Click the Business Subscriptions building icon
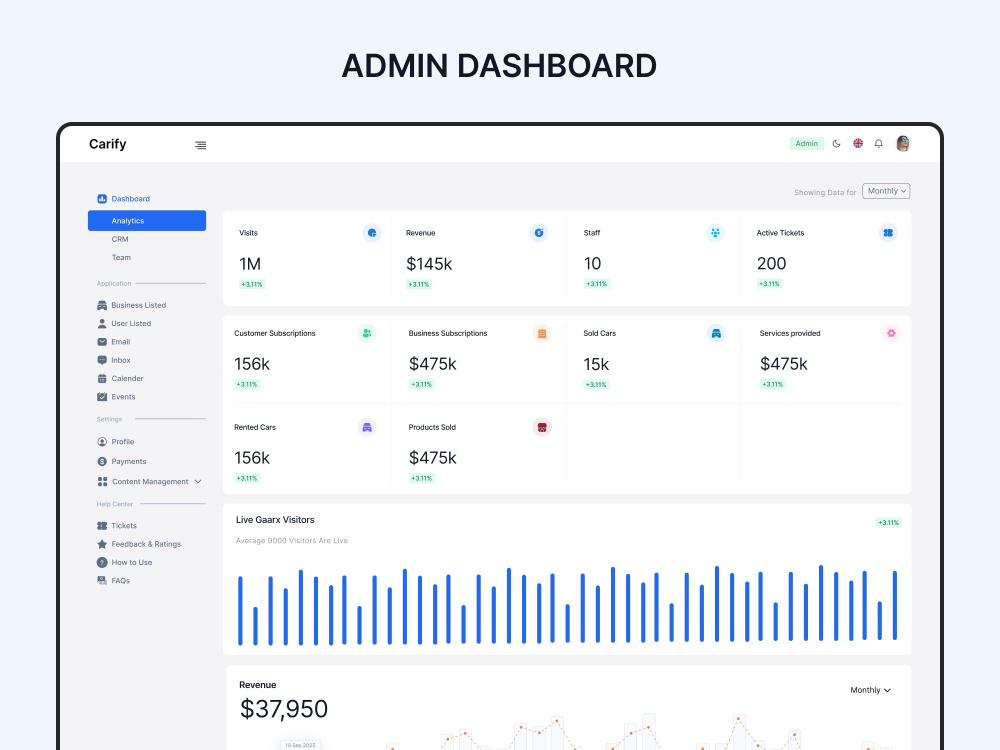Viewport: 1000px width, 750px height. [541, 333]
